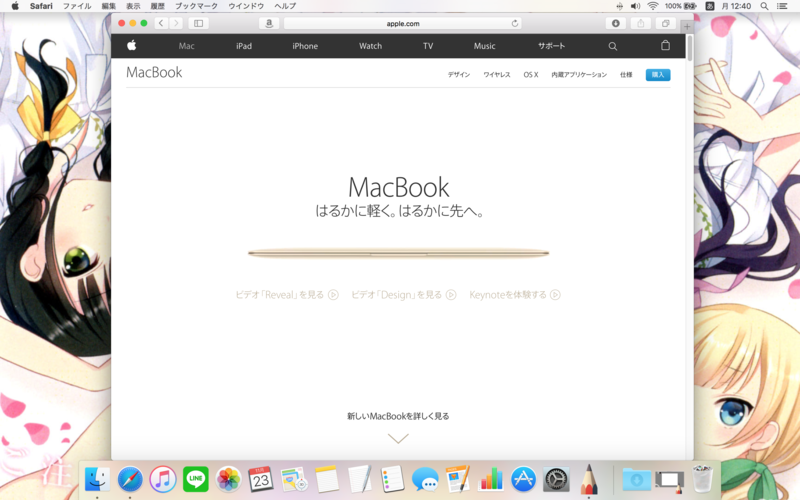Open Finder from the Dock

[x=97, y=480]
